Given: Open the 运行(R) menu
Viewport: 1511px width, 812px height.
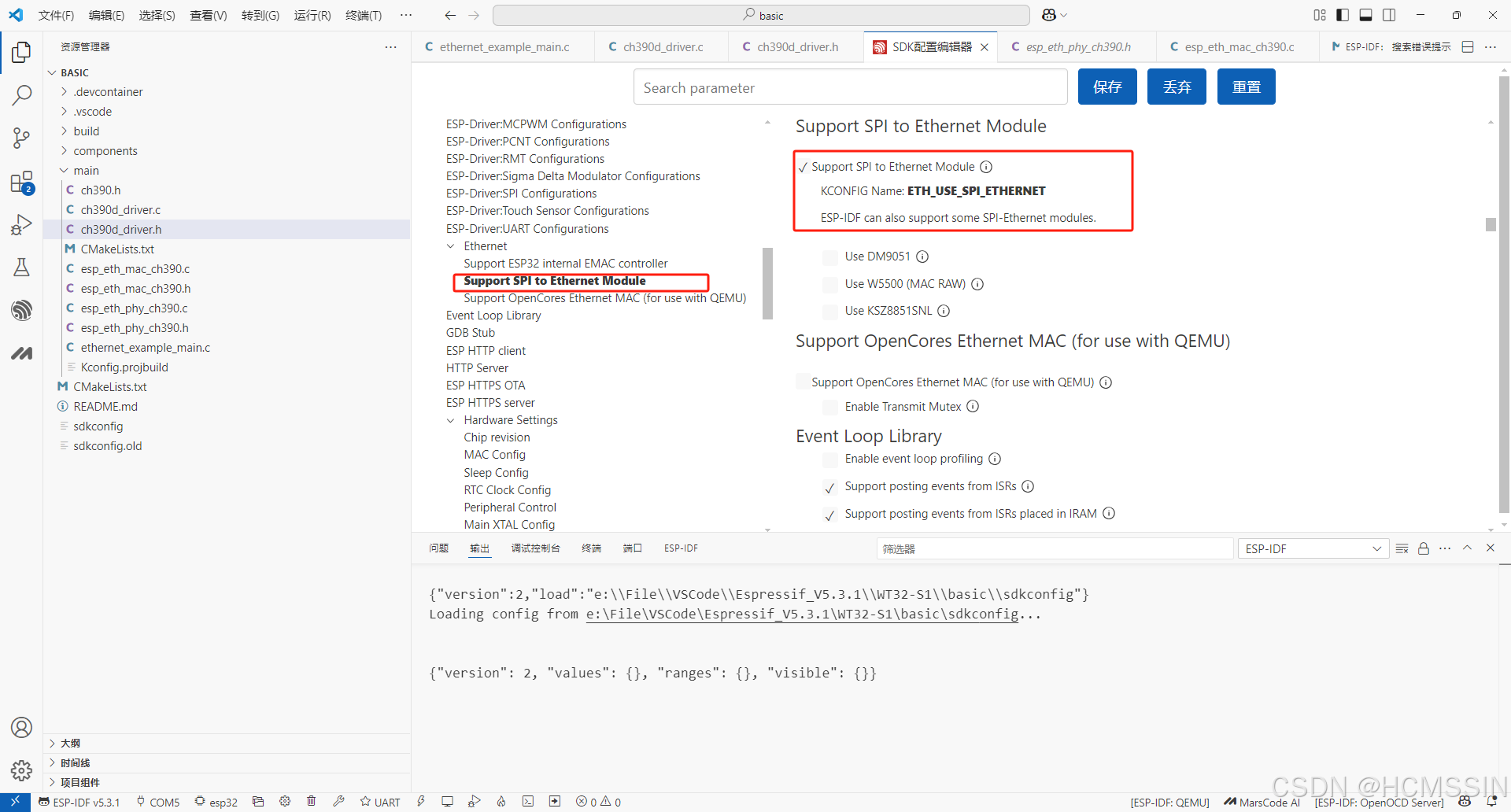Looking at the screenshot, I should point(312,15).
